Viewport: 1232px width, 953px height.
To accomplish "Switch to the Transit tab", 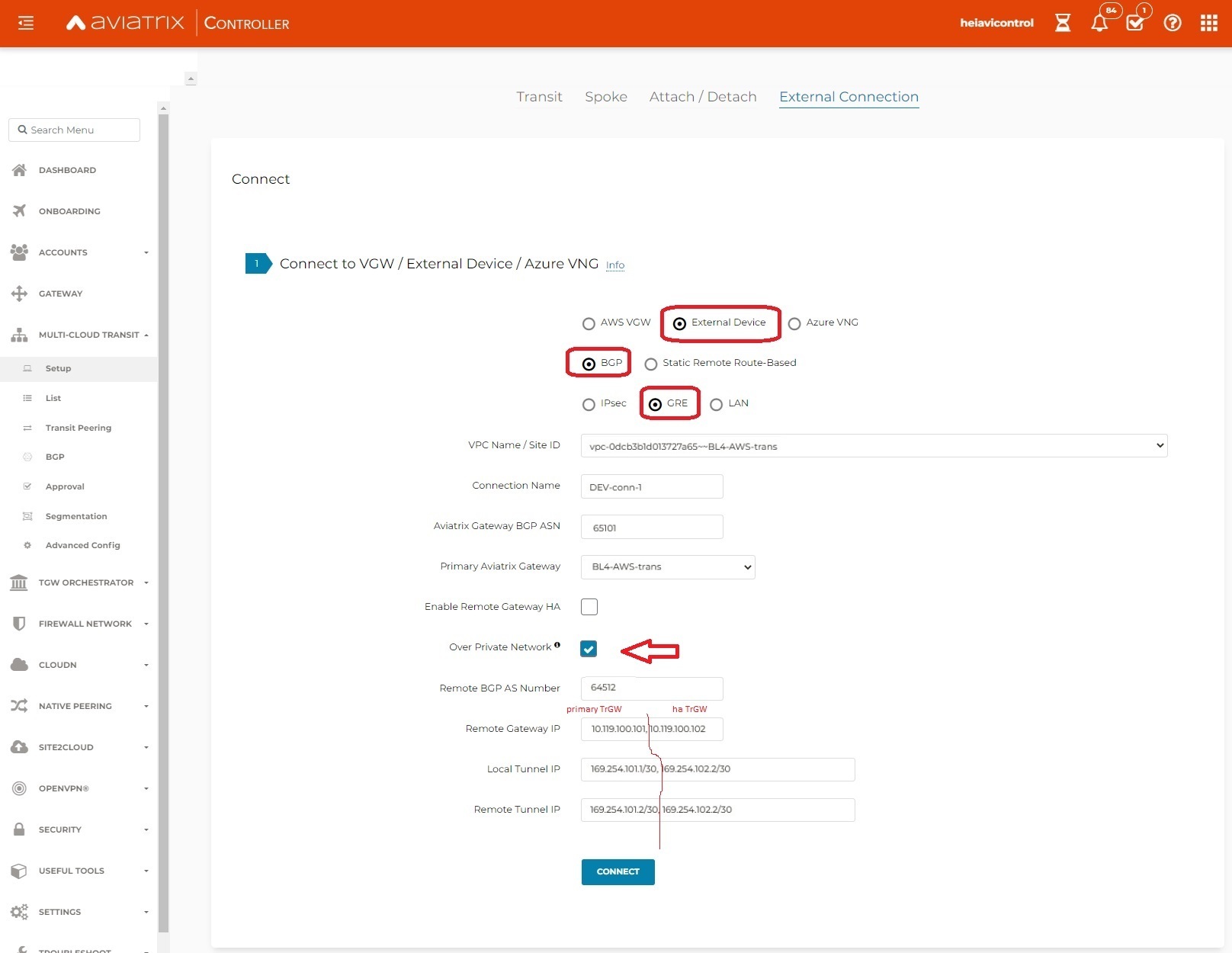I will [x=539, y=97].
